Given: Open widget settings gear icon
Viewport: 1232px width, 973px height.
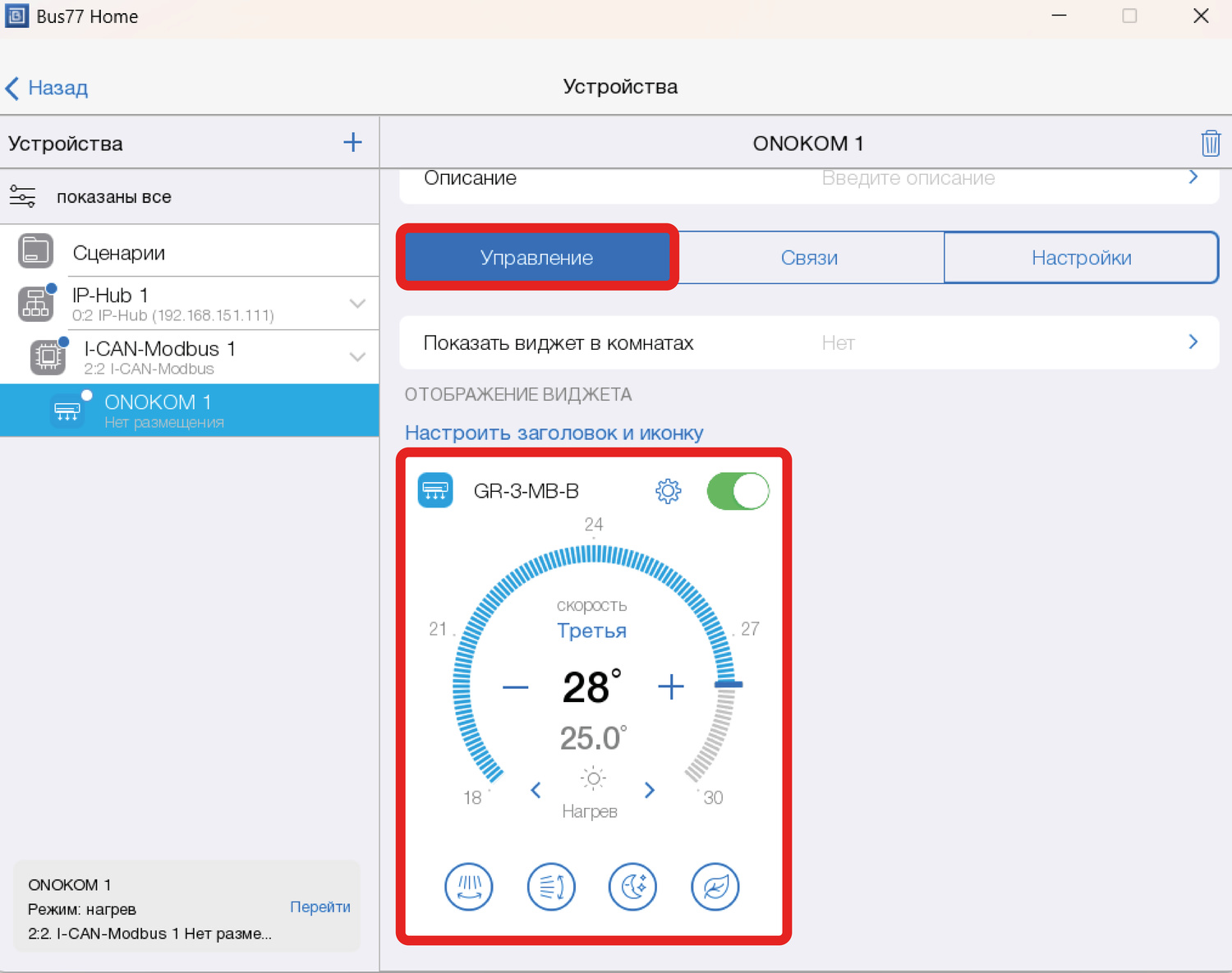Looking at the screenshot, I should pyautogui.click(x=668, y=491).
